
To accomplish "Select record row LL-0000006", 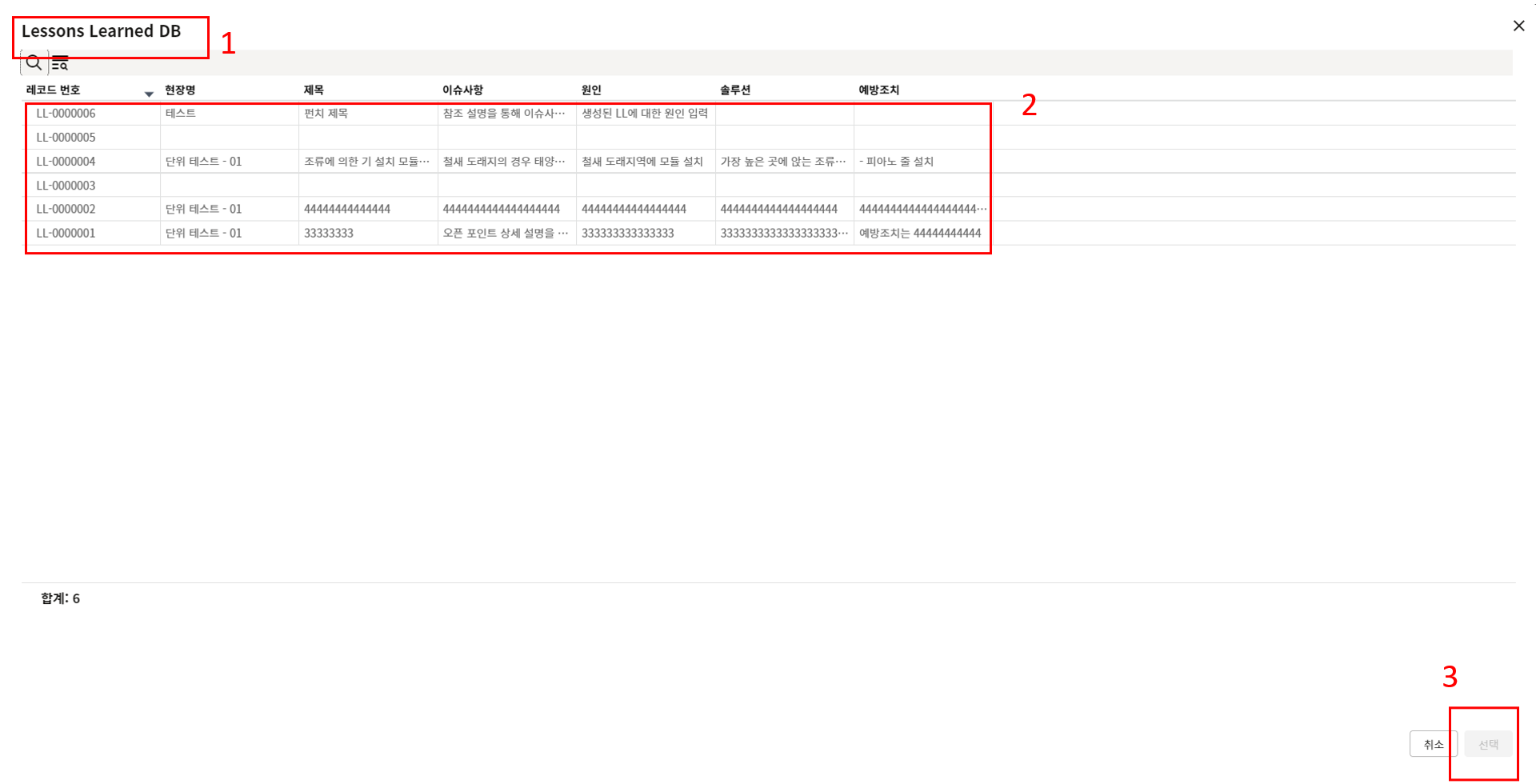I will 66,114.
